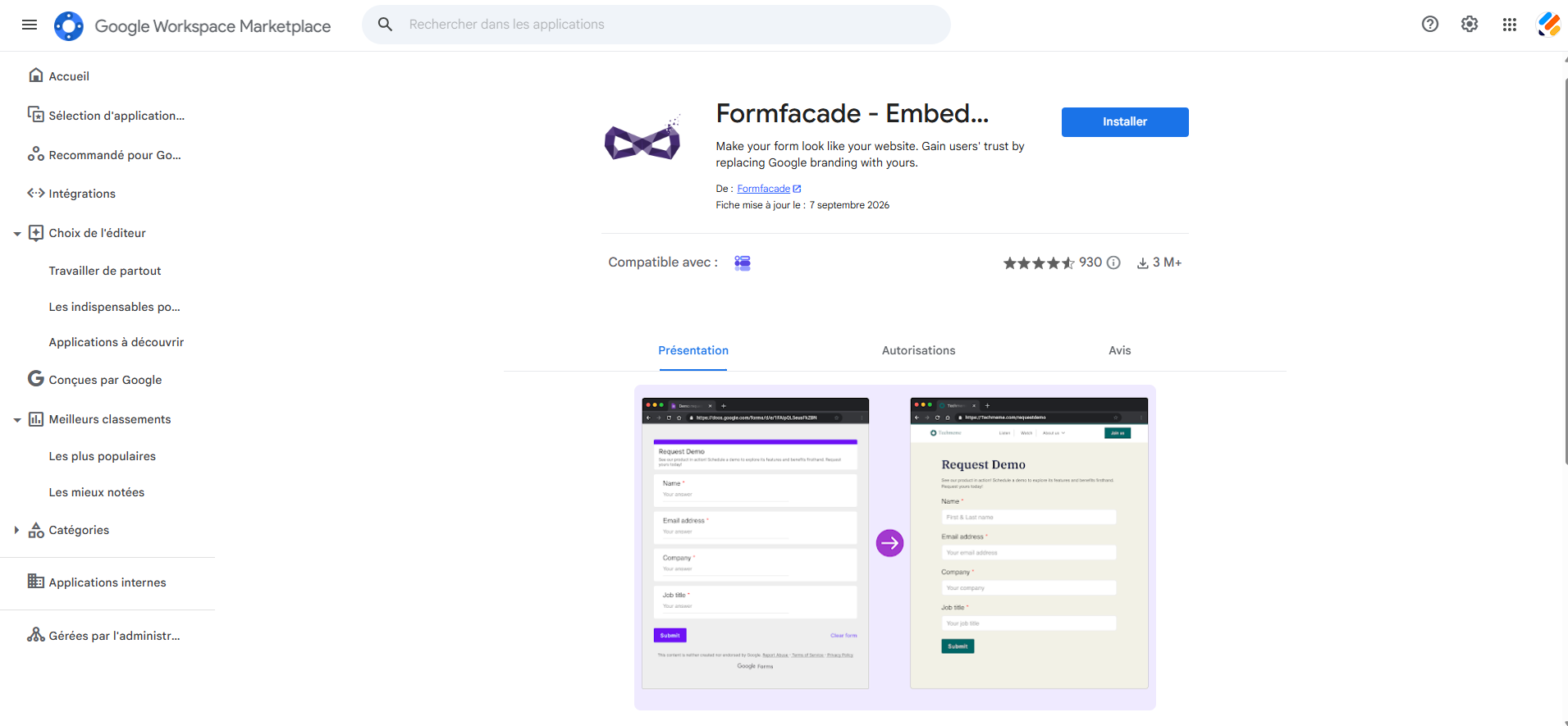The height and width of the screenshot is (726, 1568).
Task: Click the Applications internes building icon
Action: point(36,582)
